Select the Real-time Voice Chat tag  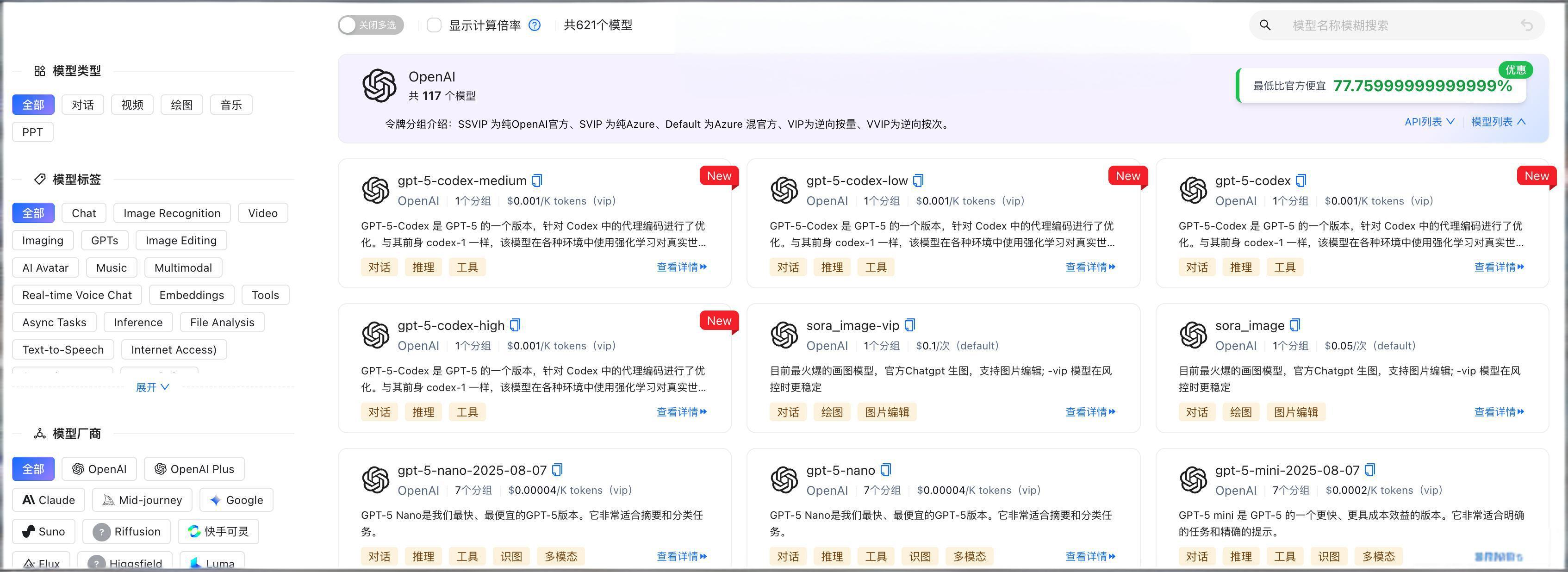coord(77,295)
